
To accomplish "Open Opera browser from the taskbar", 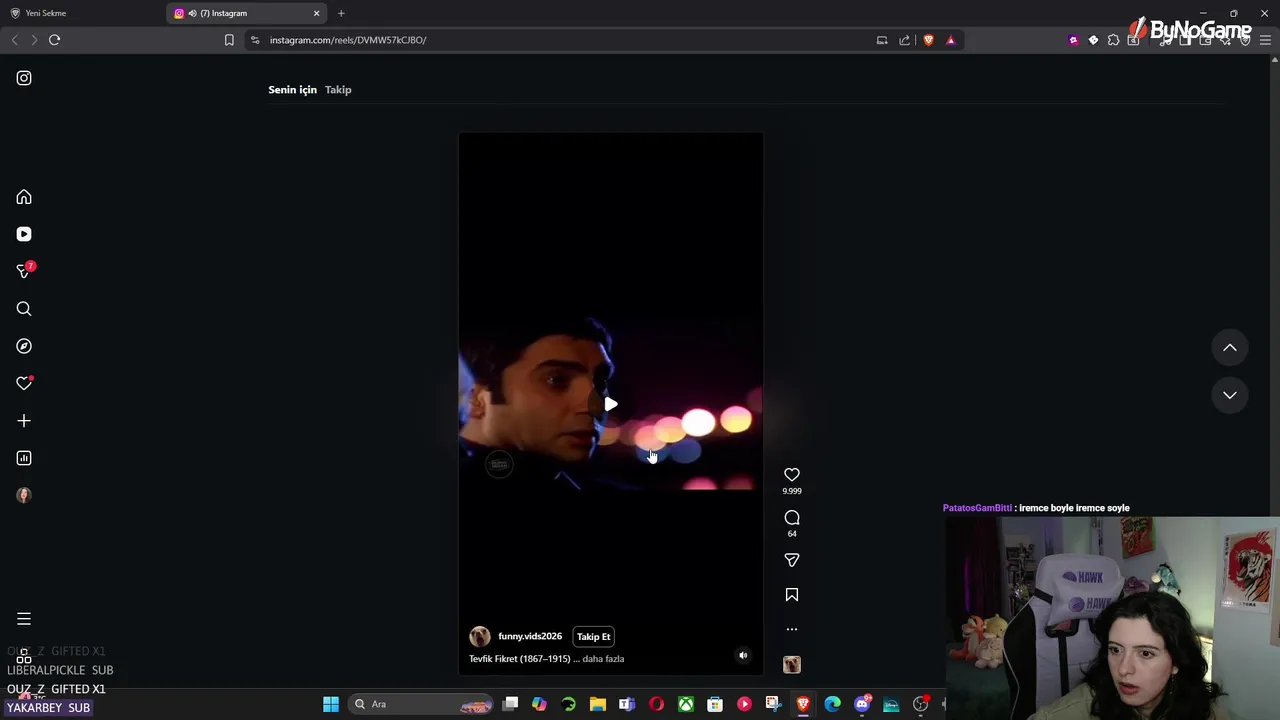I will [657, 704].
